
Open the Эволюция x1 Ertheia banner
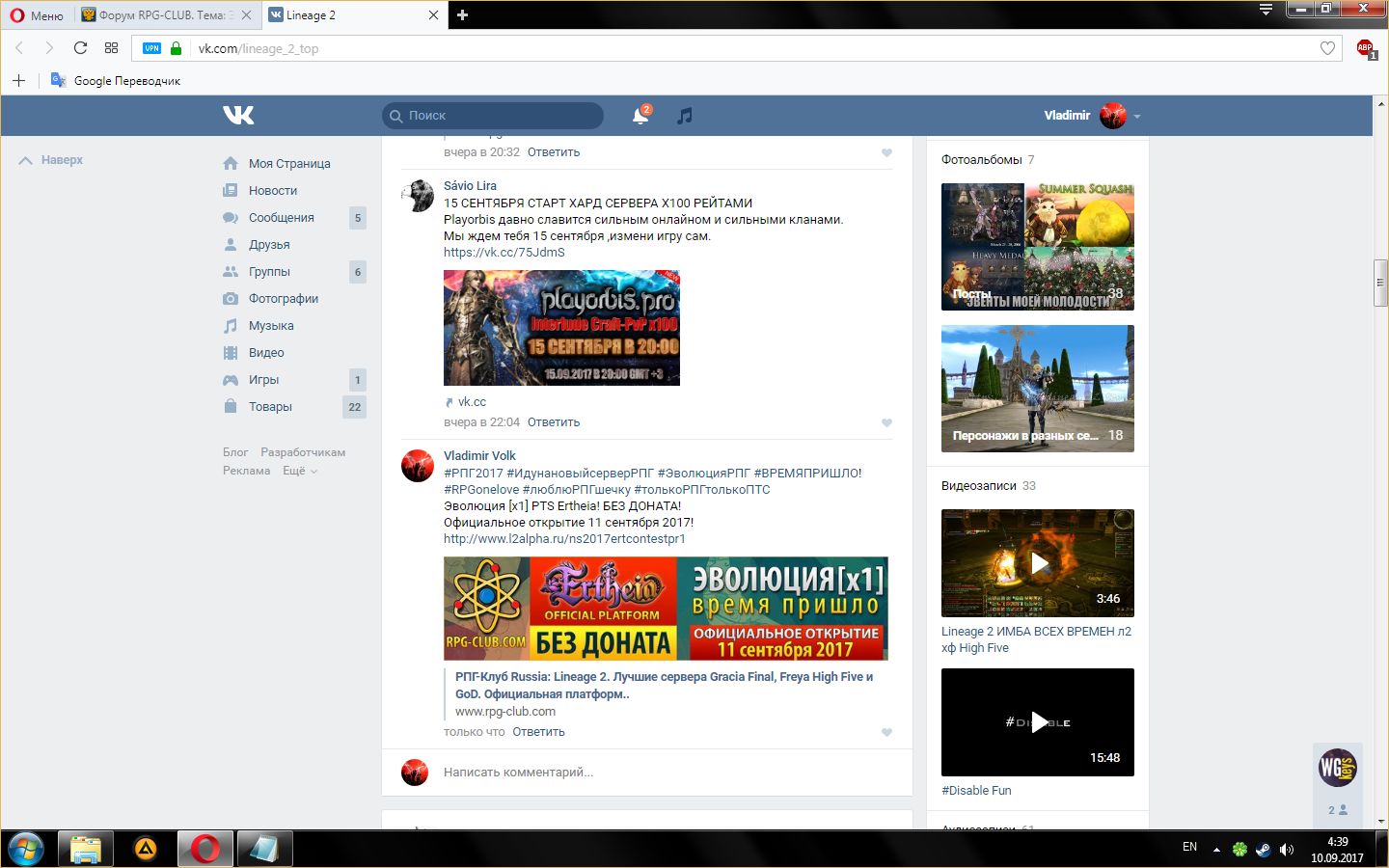tap(666, 609)
